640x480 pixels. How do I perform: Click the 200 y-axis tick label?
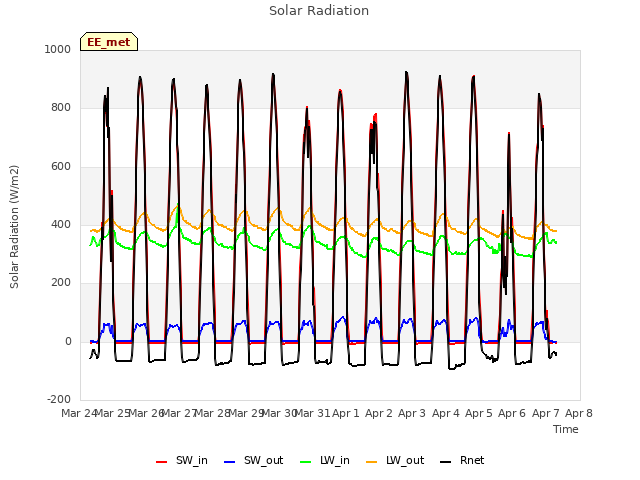pos(61,282)
